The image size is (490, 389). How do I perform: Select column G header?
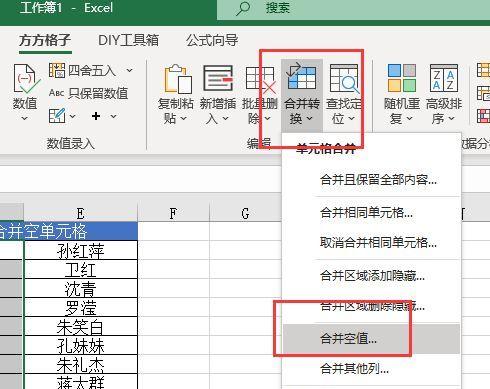[x=245, y=213]
